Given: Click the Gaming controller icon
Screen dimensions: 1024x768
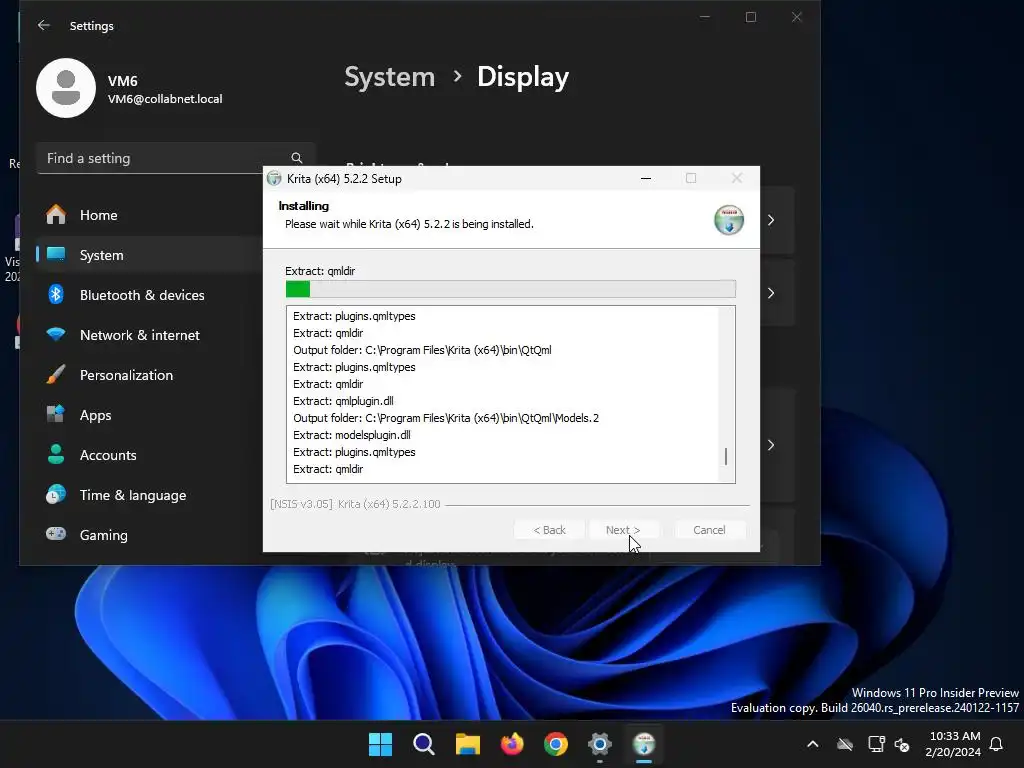Looking at the screenshot, I should [56, 534].
